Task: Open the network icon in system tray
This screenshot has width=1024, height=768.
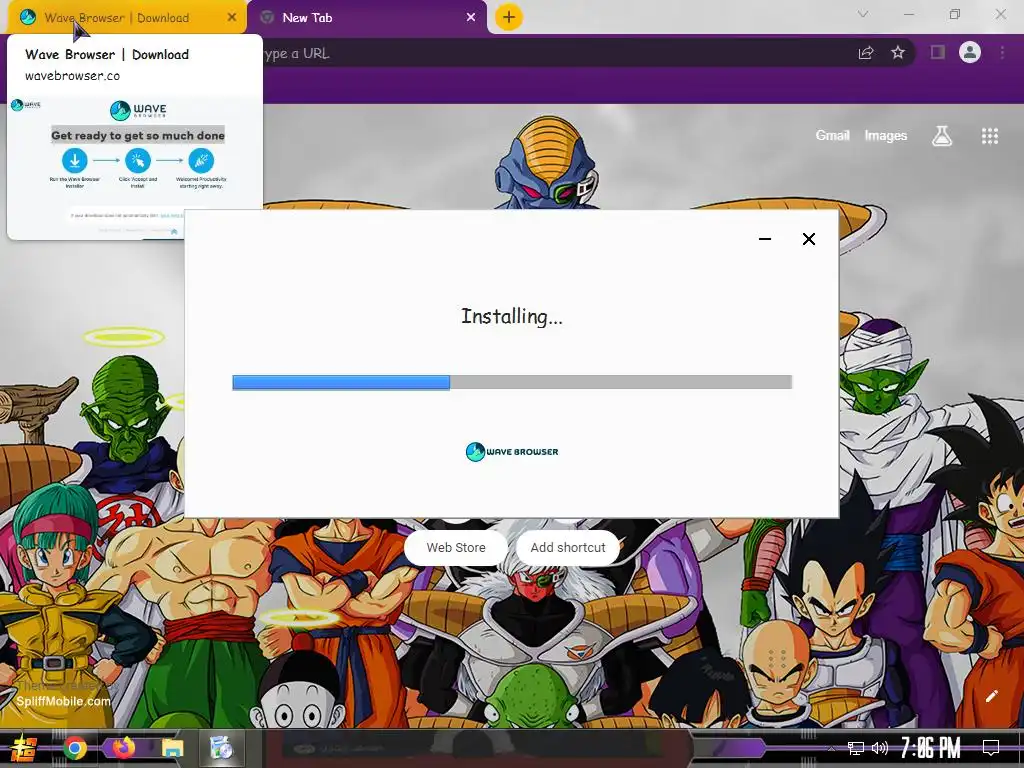Action: click(856, 748)
